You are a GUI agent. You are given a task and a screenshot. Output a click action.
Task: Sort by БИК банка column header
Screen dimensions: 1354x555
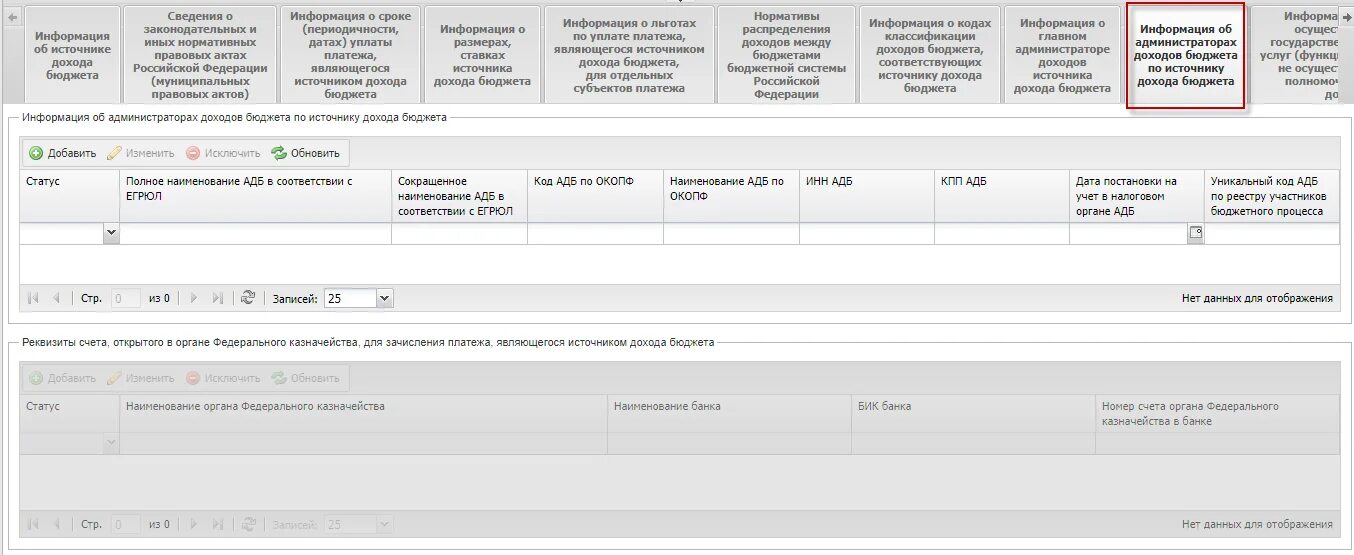click(x=973, y=414)
